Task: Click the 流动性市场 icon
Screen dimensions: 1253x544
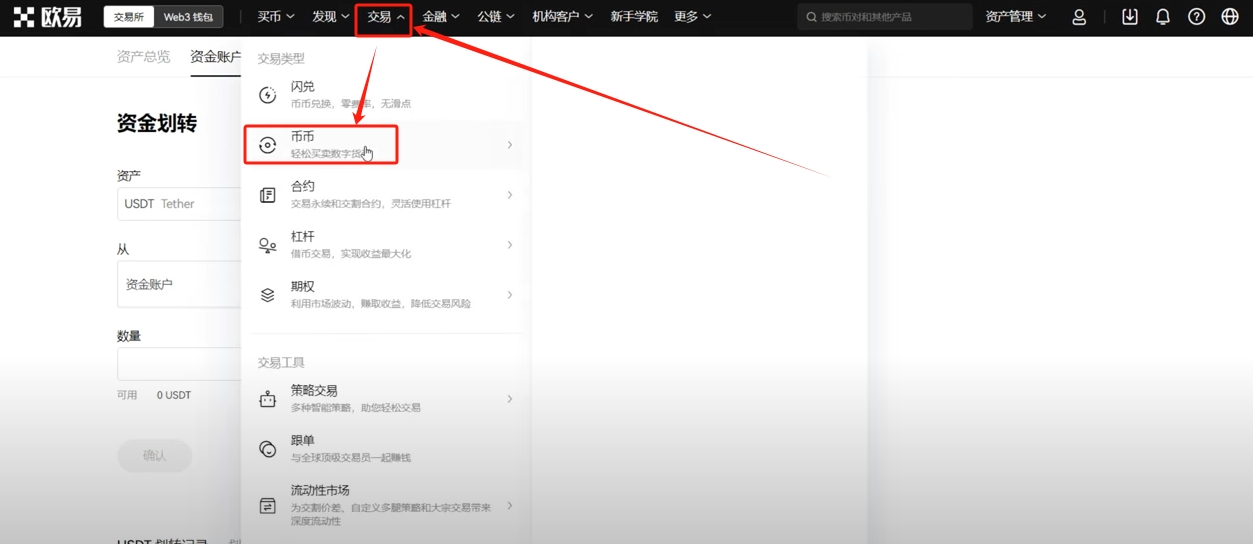Action: (x=268, y=506)
